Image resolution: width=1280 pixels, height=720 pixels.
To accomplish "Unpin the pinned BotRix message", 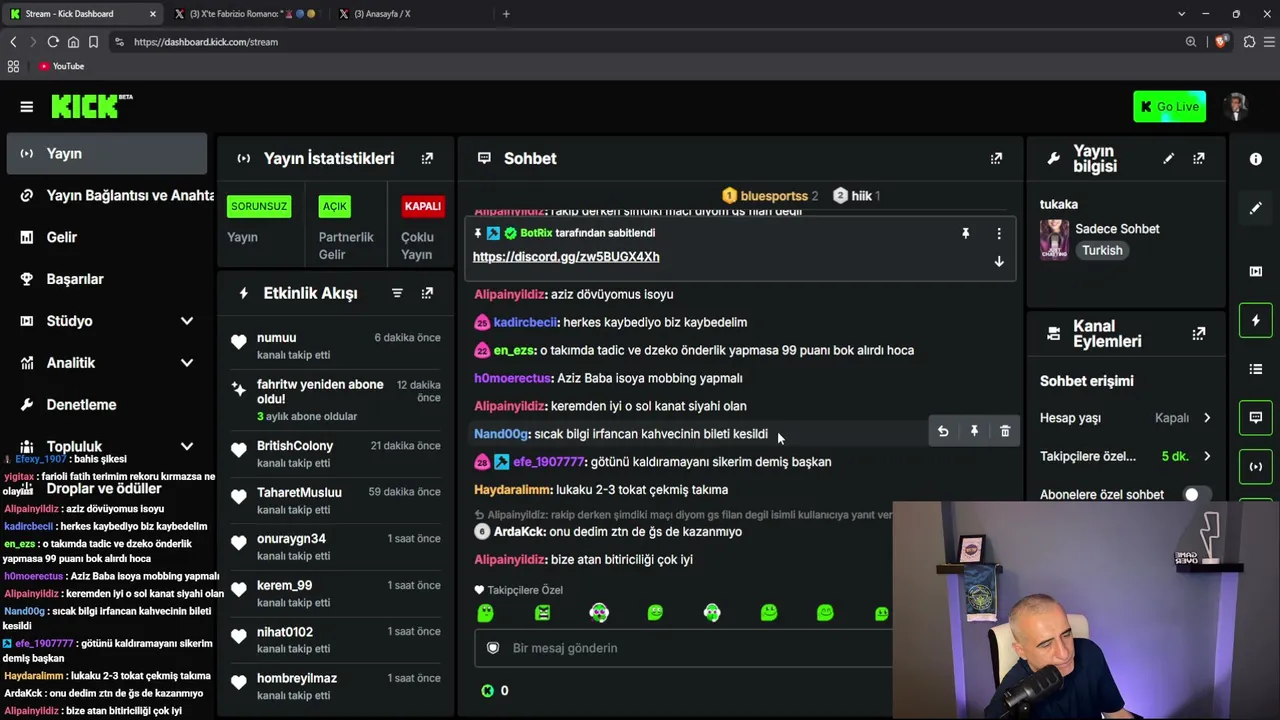I will (965, 233).
